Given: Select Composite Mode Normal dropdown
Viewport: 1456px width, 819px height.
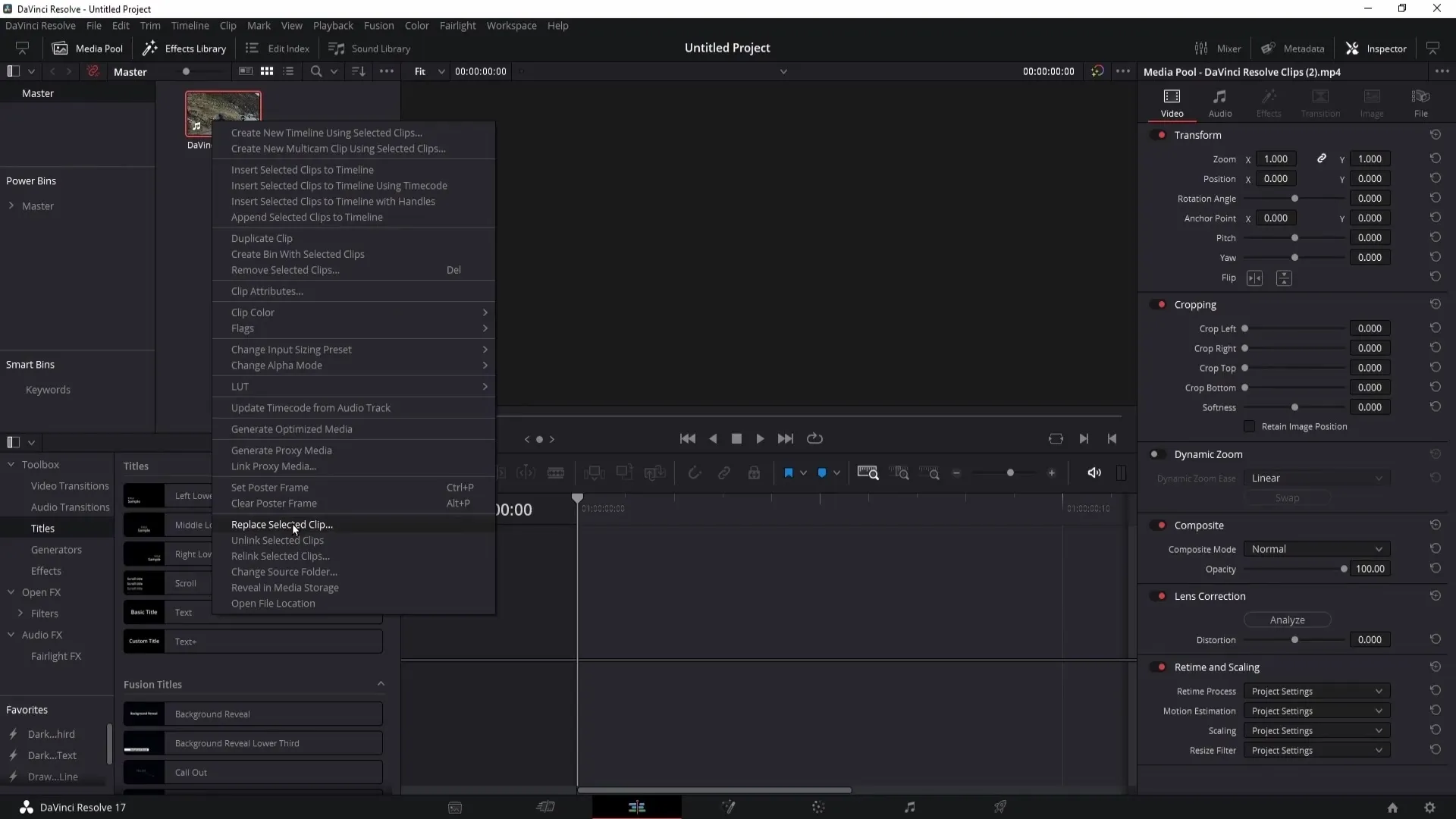Looking at the screenshot, I should coord(1314,548).
